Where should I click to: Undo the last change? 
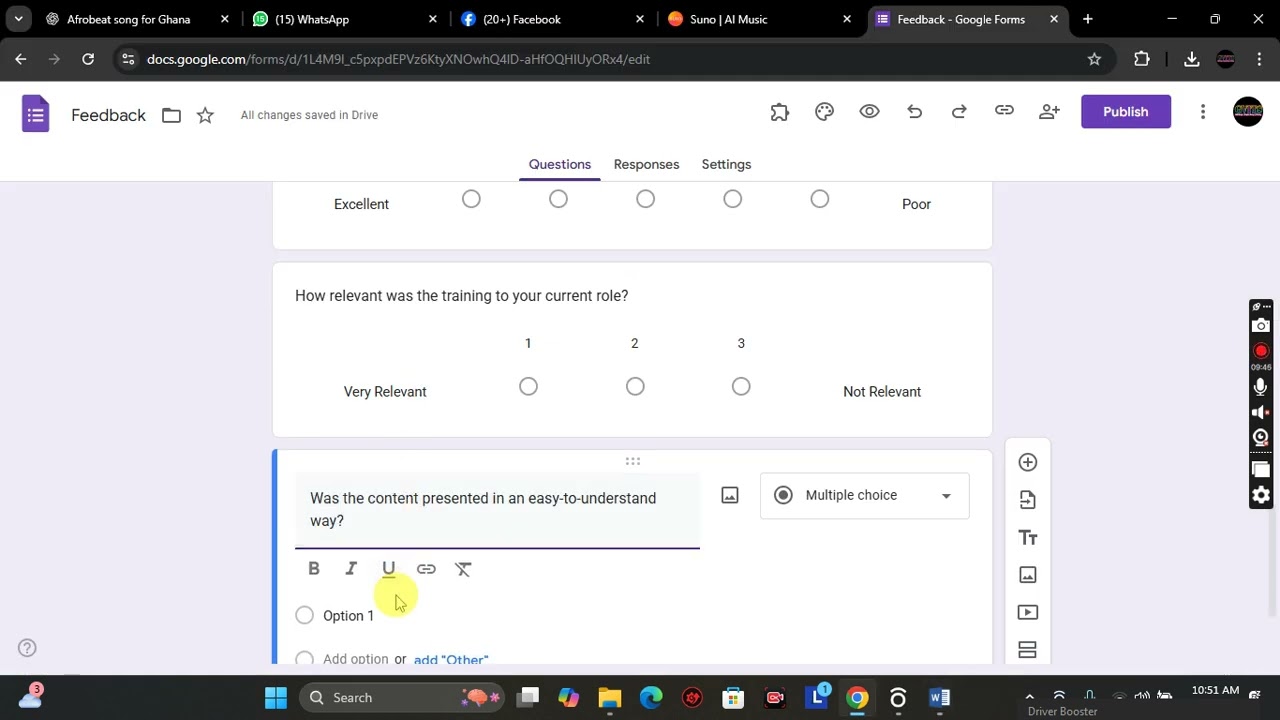(x=914, y=112)
